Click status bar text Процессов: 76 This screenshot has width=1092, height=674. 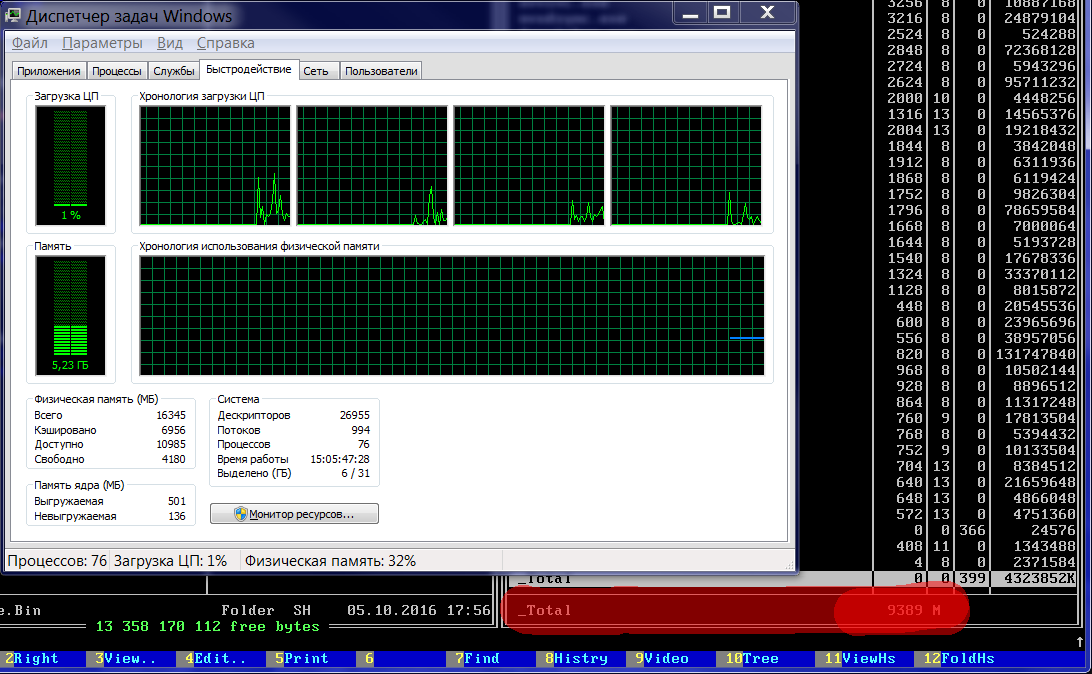coord(57,561)
